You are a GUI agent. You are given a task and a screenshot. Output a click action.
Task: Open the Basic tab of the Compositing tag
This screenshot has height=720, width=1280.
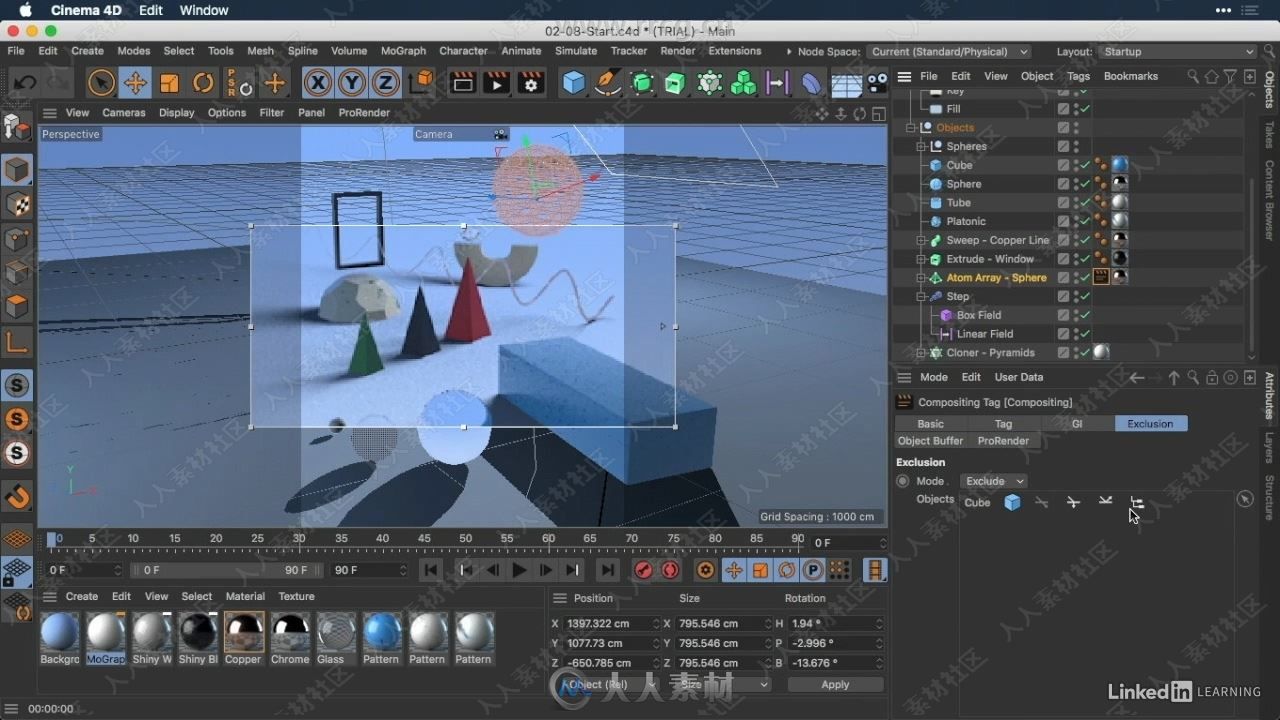(x=931, y=424)
